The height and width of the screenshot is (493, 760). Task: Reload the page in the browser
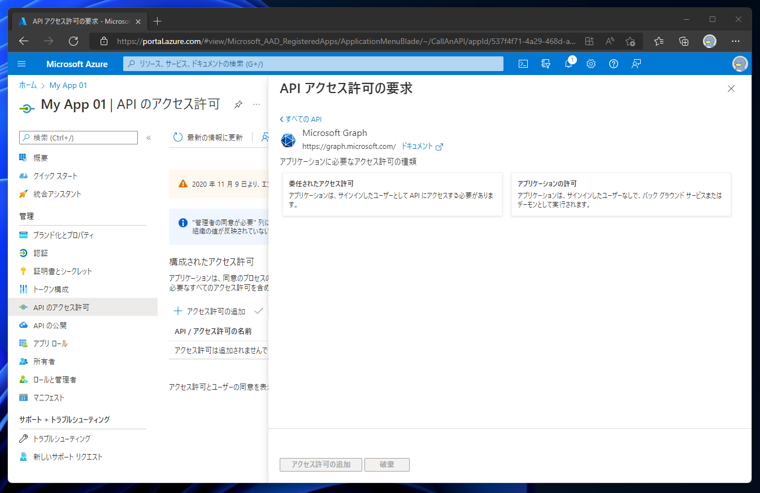click(x=73, y=41)
